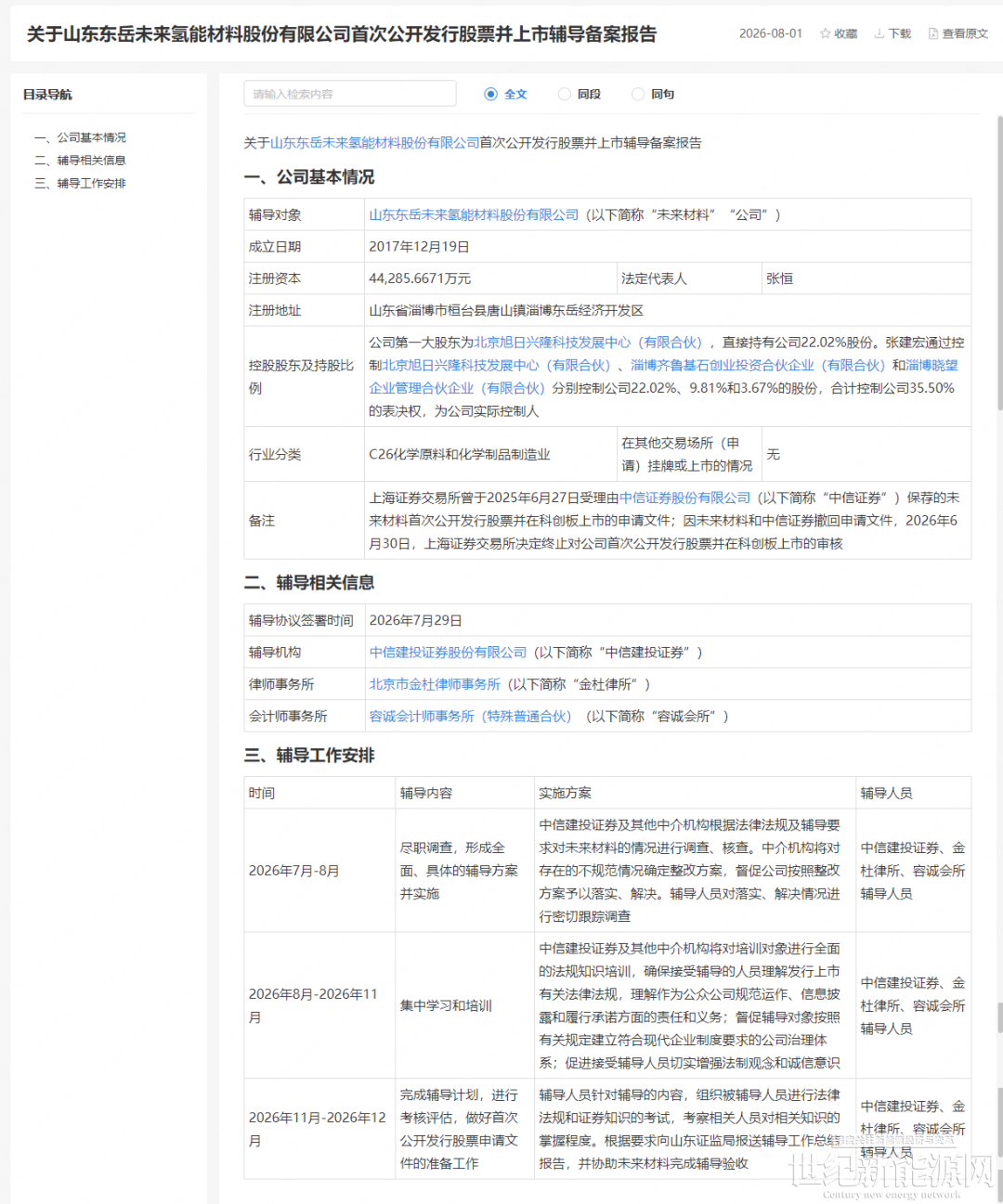
Task: Click registered capital 44,285.6671万元
Action: pos(420,278)
